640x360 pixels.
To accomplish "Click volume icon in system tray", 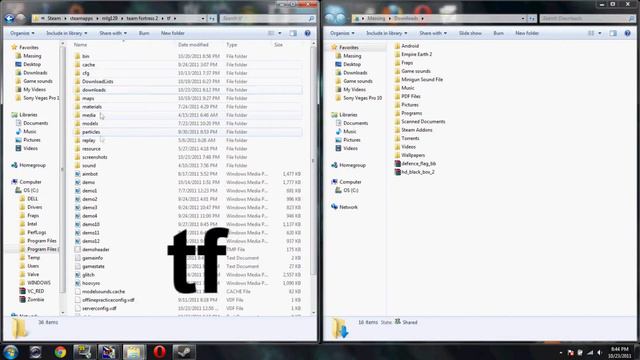I will pos(600,353).
